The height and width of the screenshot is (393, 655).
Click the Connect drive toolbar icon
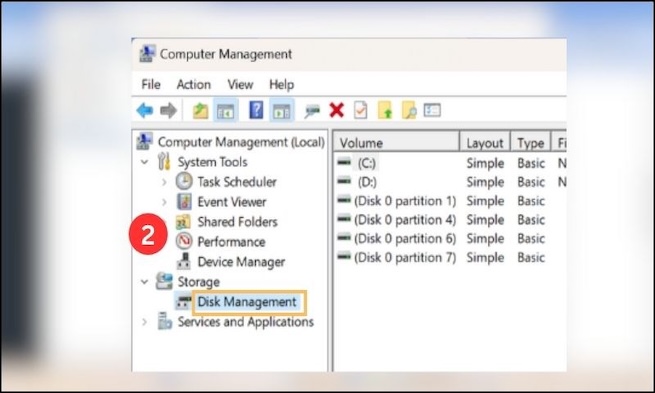pyautogui.click(x=312, y=111)
